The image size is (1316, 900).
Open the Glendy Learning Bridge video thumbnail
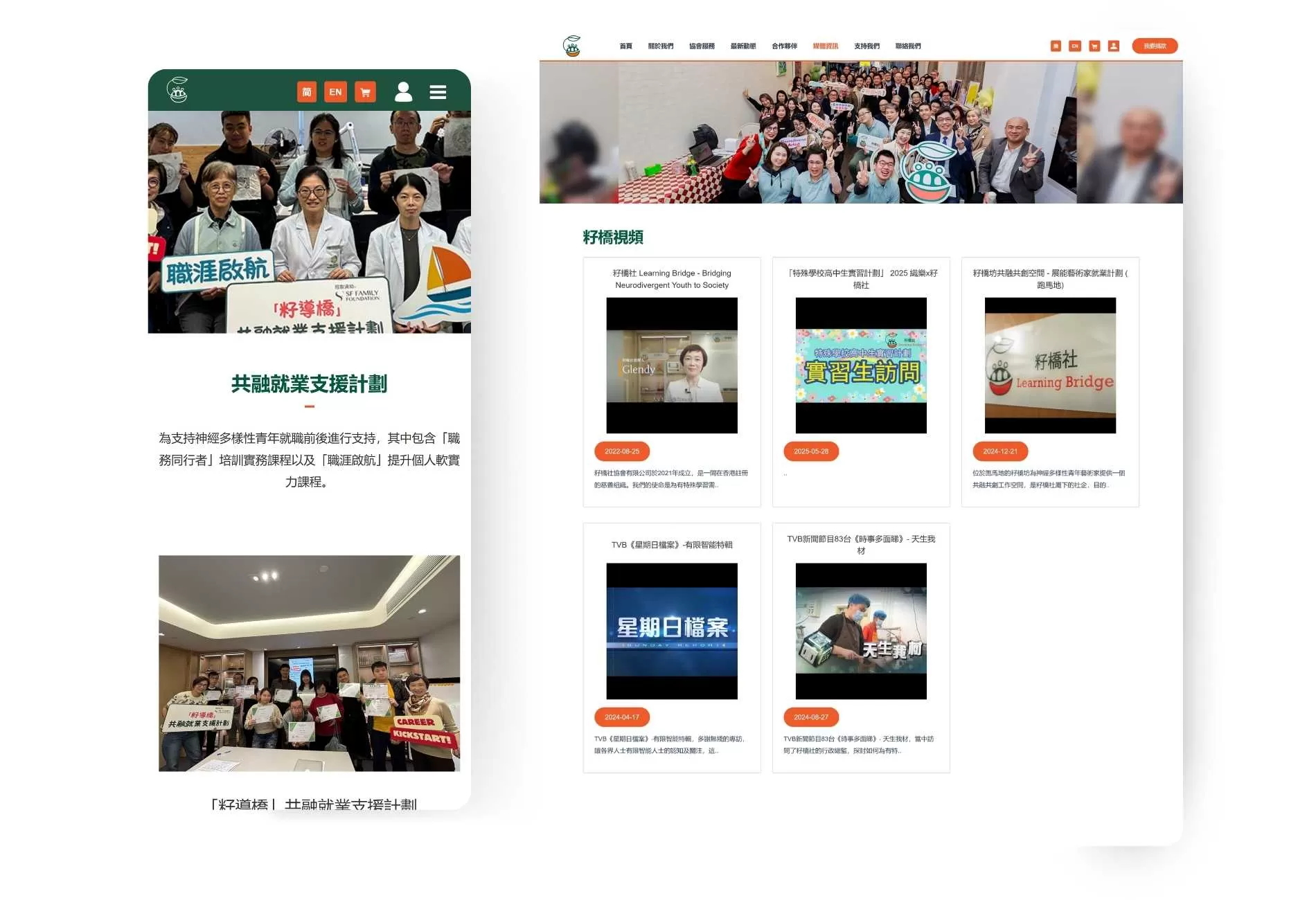[x=671, y=366]
